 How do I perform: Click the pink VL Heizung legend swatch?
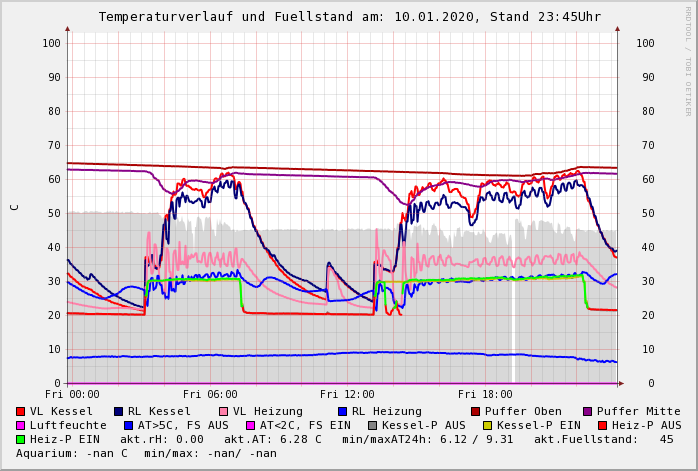[x=223, y=411]
